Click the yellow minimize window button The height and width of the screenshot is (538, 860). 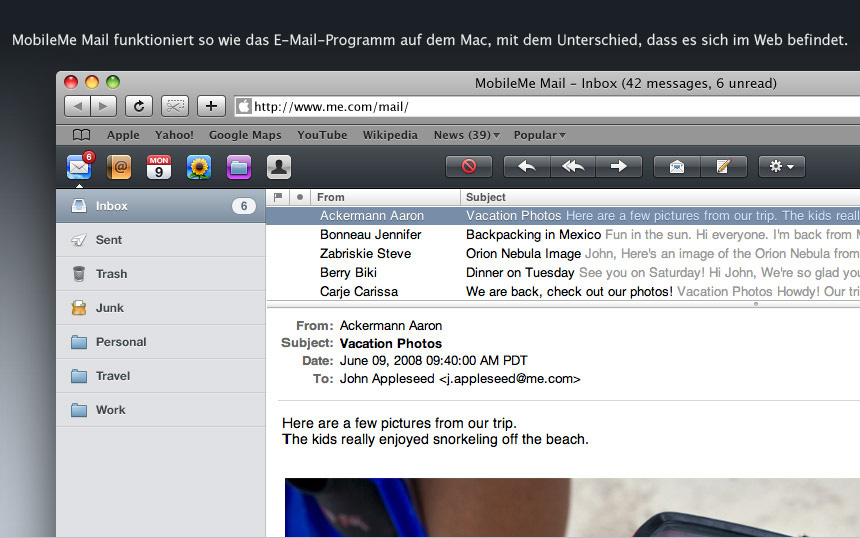click(x=92, y=82)
